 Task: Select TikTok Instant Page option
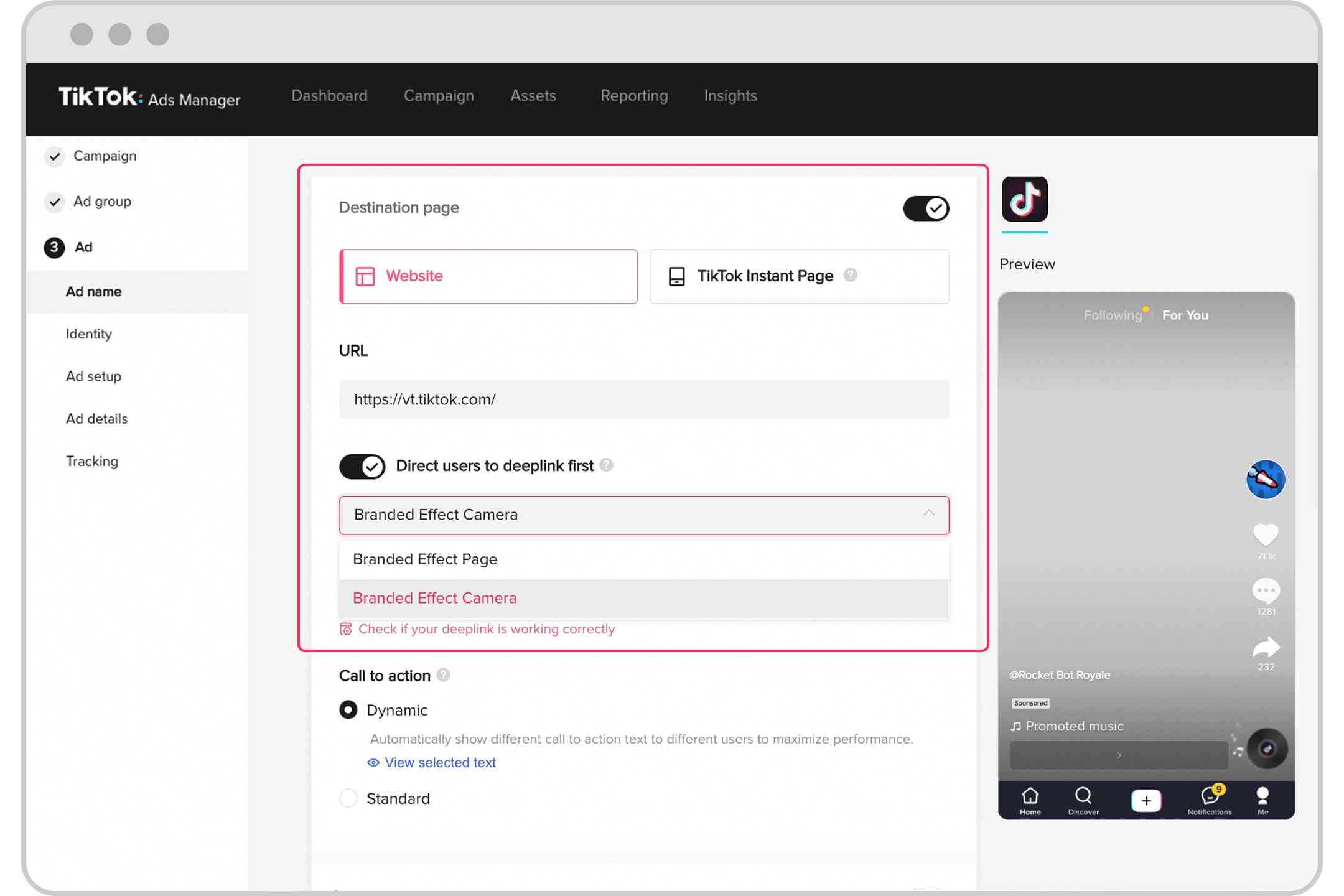[x=800, y=276]
